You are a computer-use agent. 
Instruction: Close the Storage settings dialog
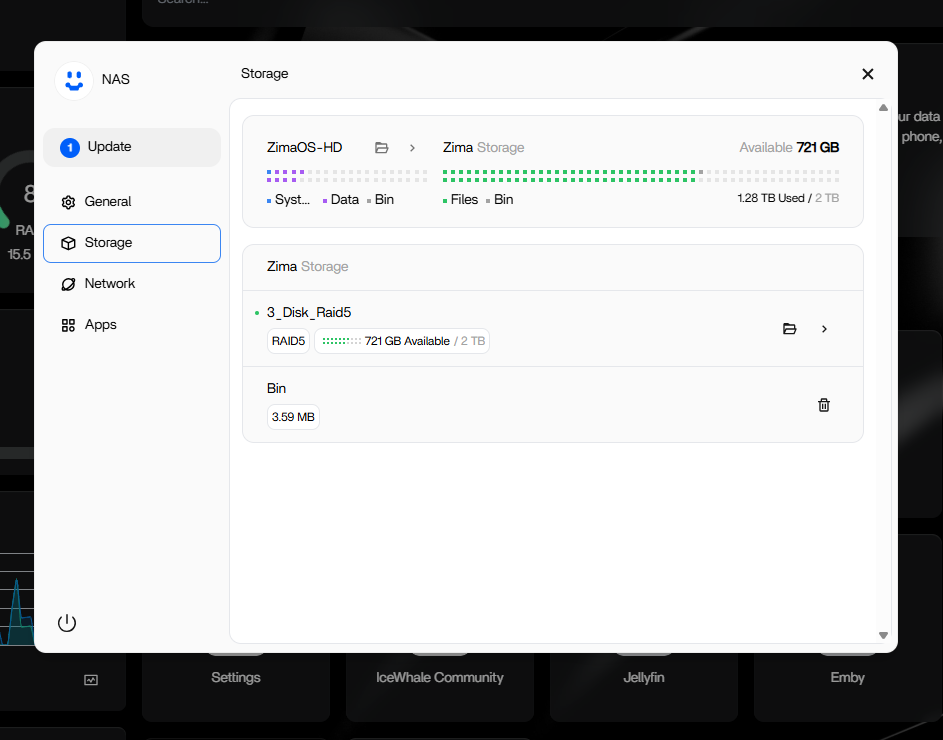867,74
